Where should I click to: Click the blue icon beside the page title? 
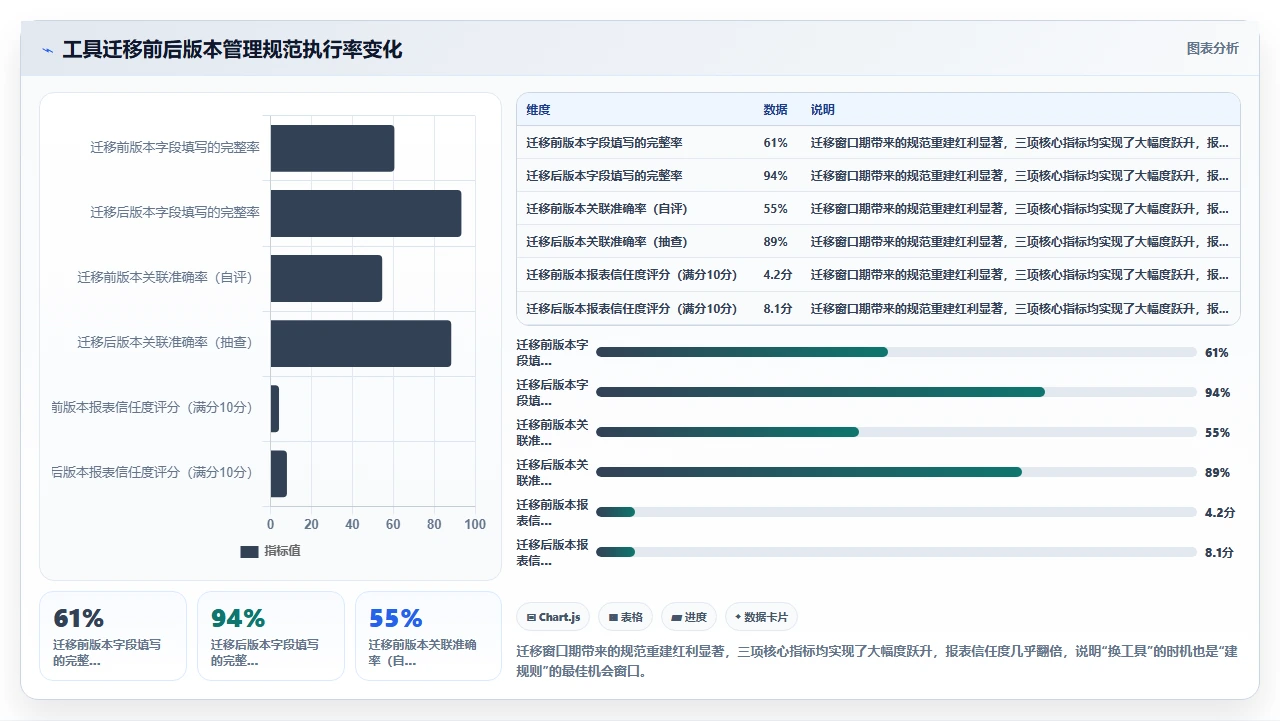pyautogui.click(x=48, y=50)
